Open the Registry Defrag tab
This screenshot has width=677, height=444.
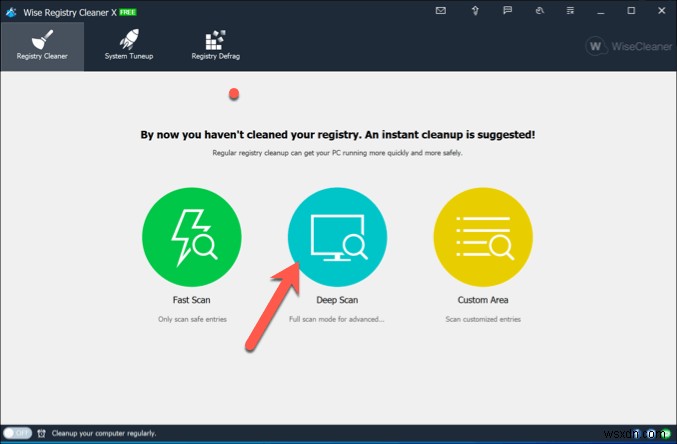215,46
